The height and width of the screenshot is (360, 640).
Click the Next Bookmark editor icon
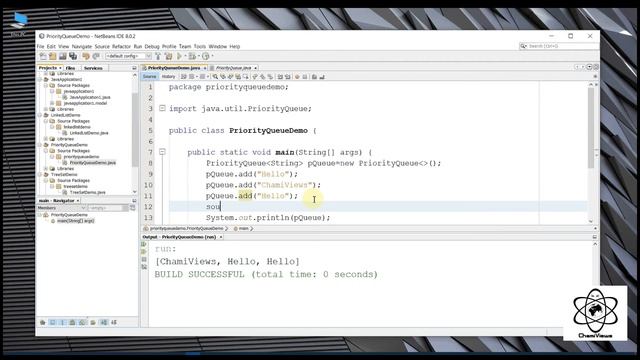[x=262, y=76]
